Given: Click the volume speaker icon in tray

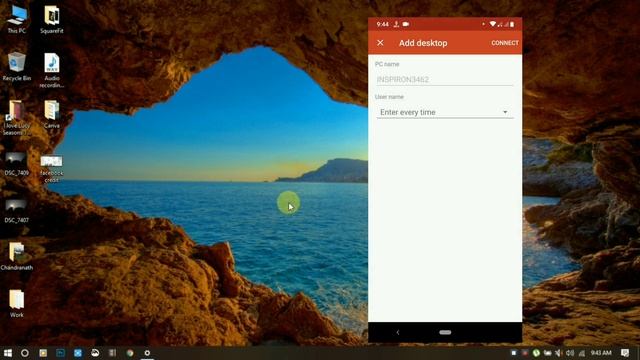Looking at the screenshot, I should point(570,353).
